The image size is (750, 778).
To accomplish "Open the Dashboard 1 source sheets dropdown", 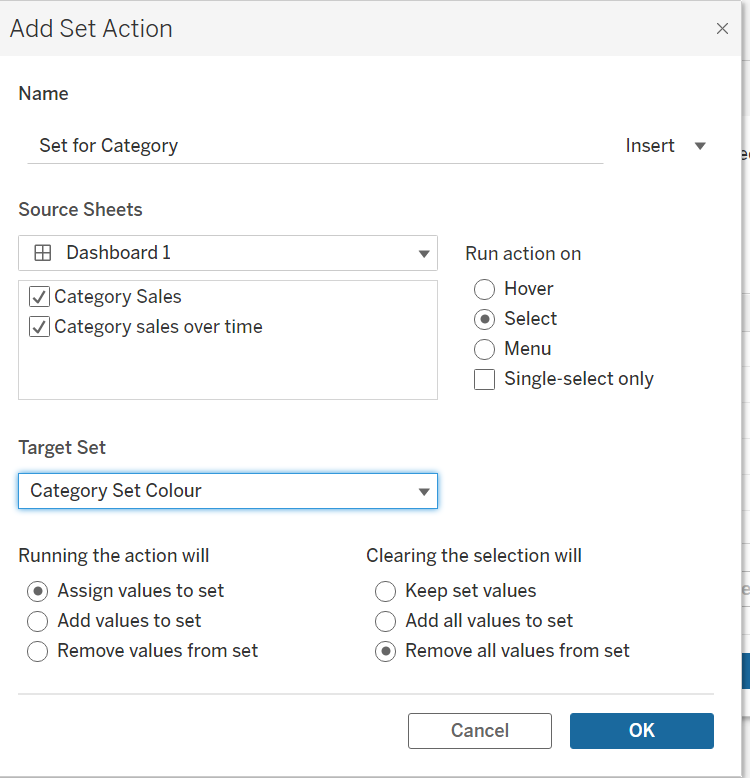I will [228, 253].
